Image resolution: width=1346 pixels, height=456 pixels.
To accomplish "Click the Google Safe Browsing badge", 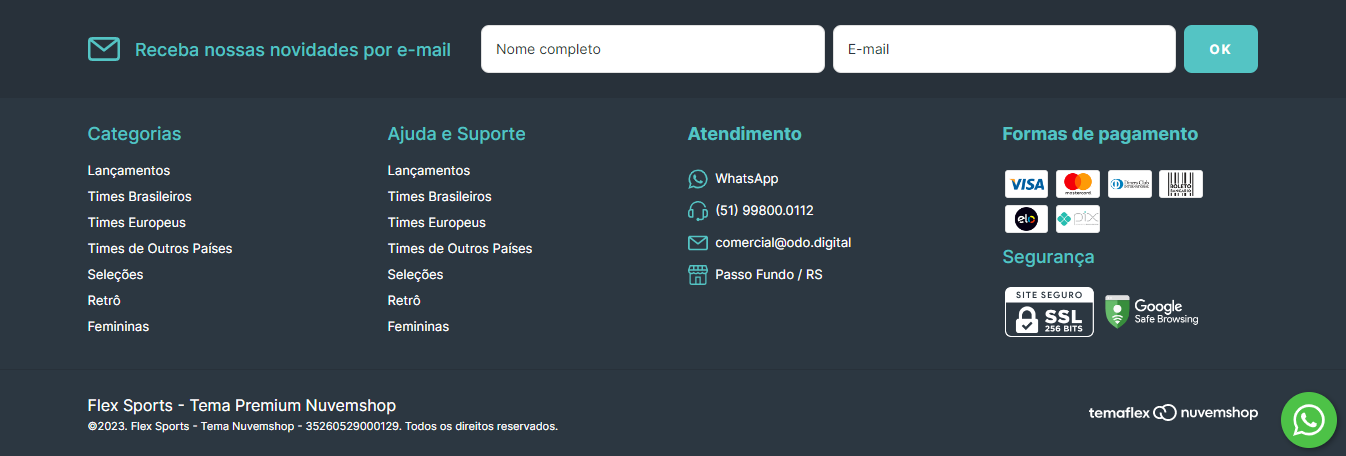I will pos(1152,312).
